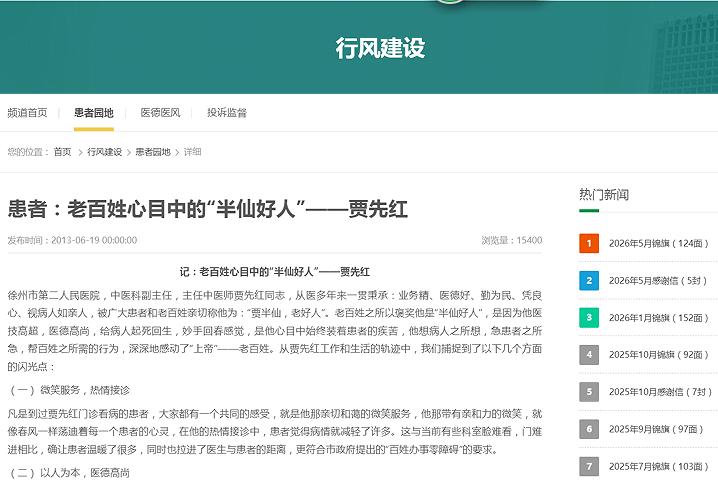Screen dimensions: 718x483
Task: Click the arrow before 详细 in breadcrumb
Action: pos(177,152)
